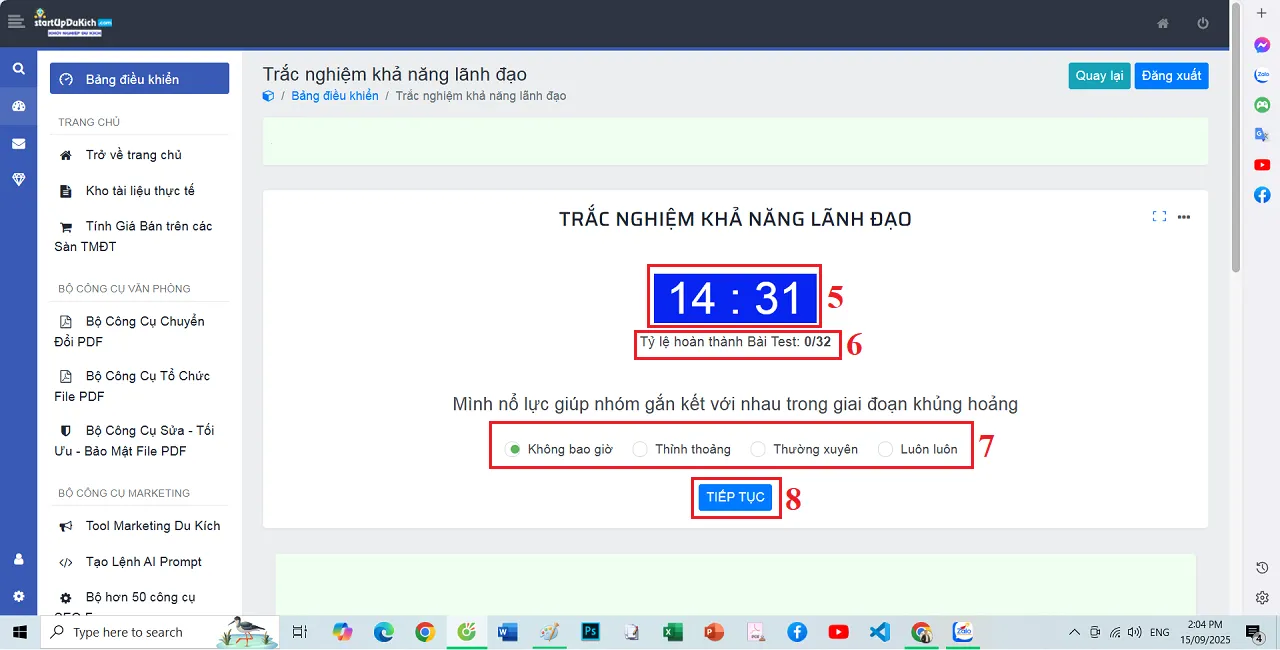Open Excel from the taskbar
Image resolution: width=1280 pixels, height=650 pixels.
[x=672, y=632]
